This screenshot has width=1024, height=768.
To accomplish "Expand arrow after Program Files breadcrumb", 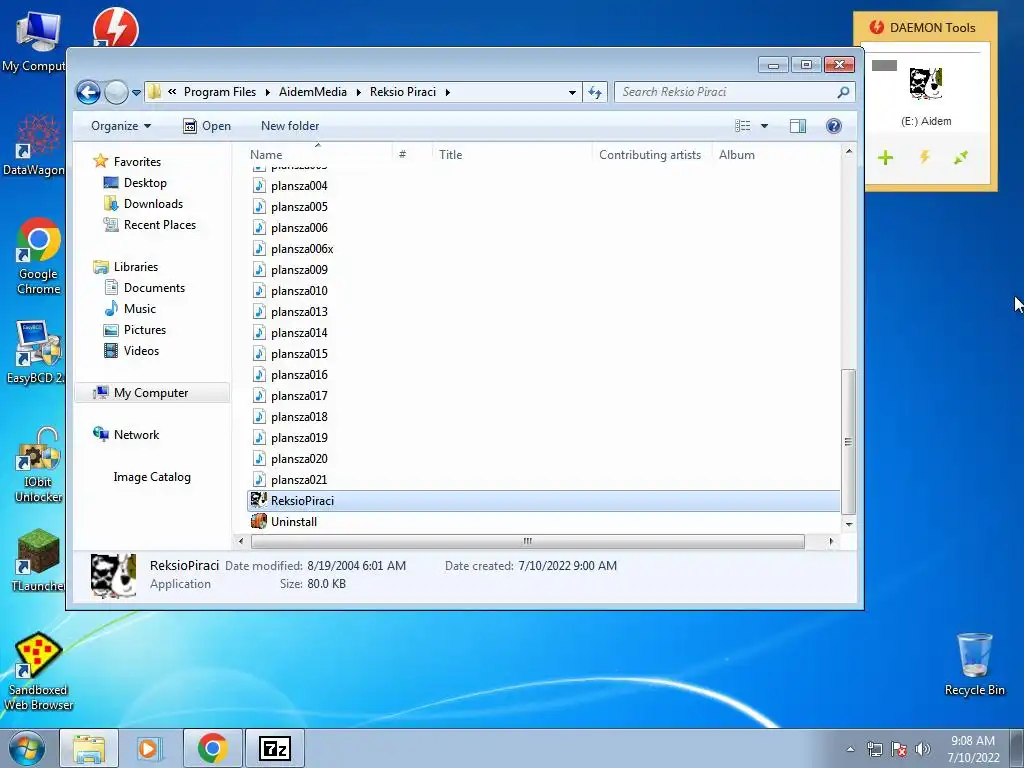I will click(x=267, y=93).
